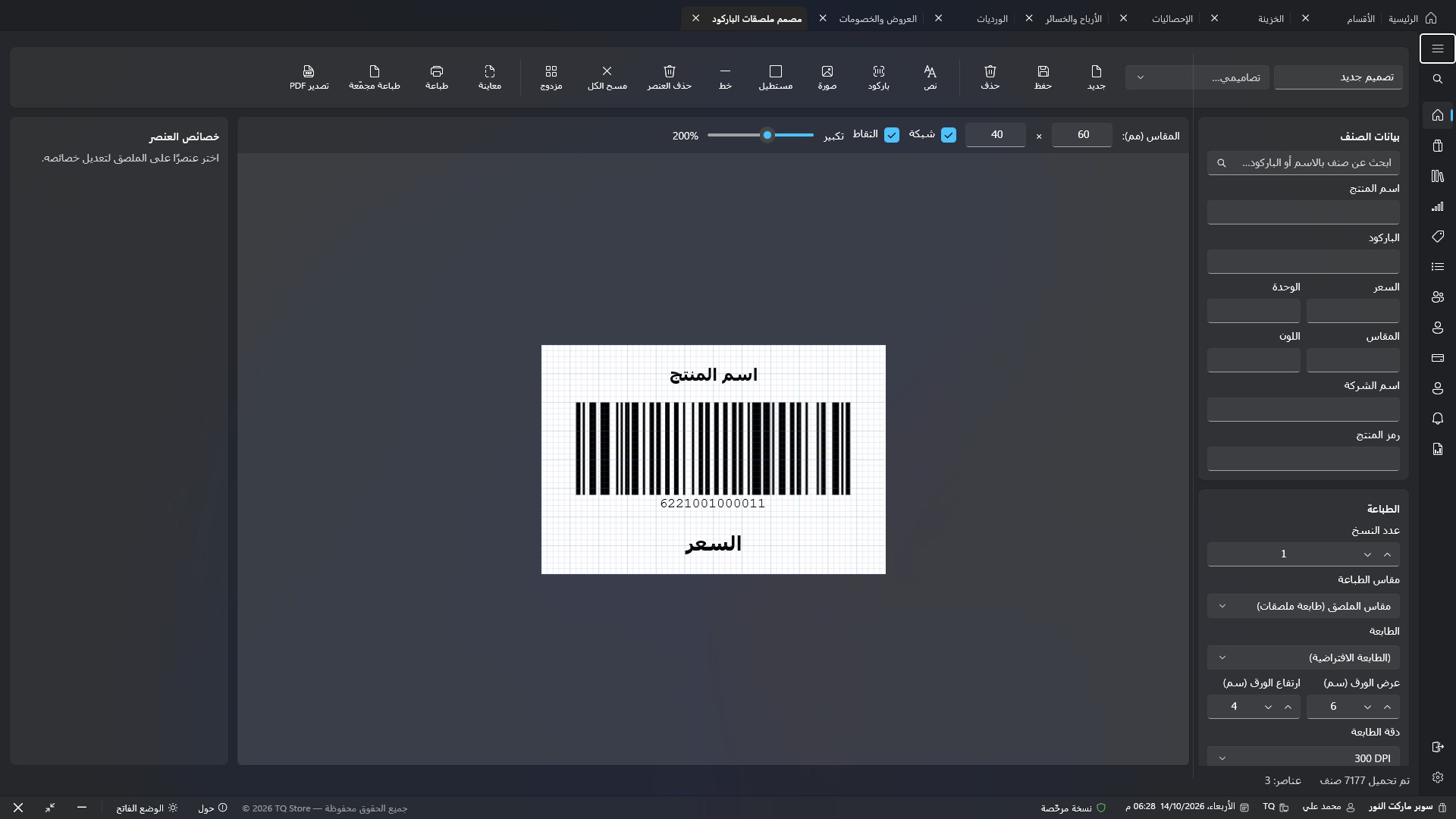Click the label width field 60
1456x819 pixels.
1082,135
